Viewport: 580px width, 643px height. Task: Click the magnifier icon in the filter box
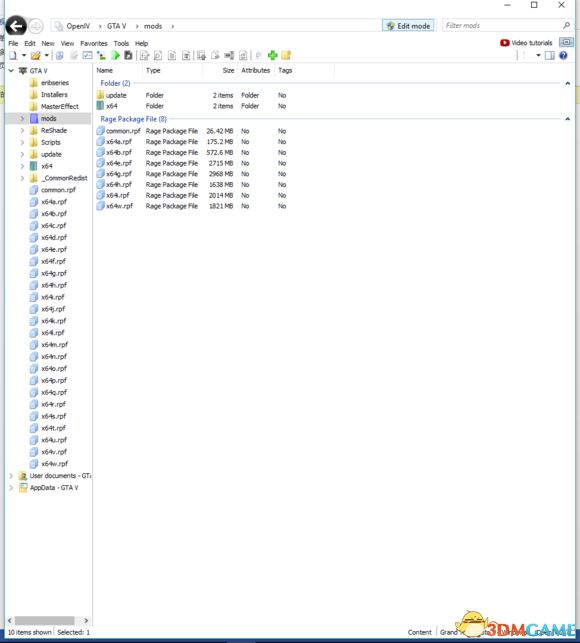566,25
